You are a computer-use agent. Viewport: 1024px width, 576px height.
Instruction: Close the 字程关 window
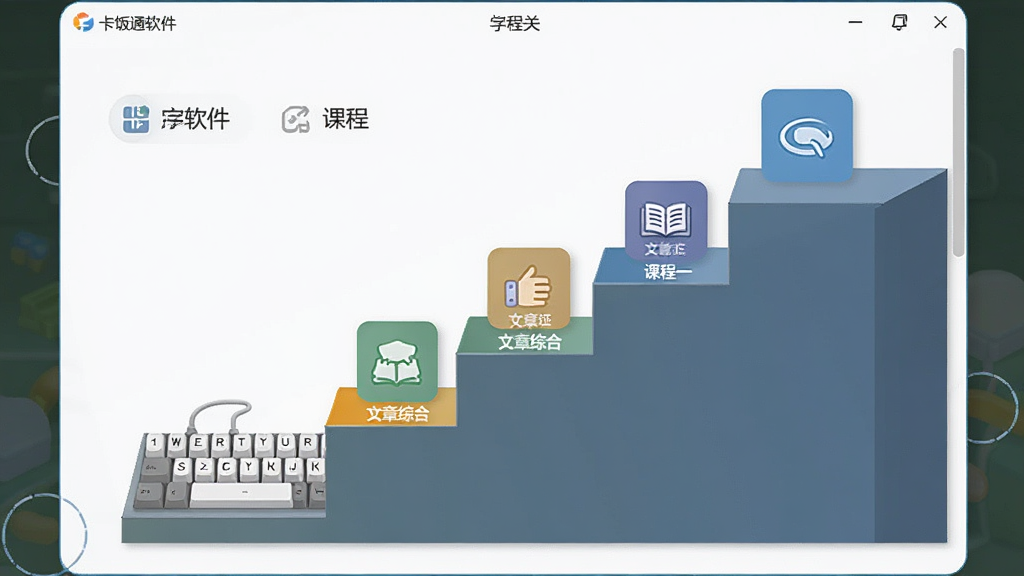tap(940, 22)
